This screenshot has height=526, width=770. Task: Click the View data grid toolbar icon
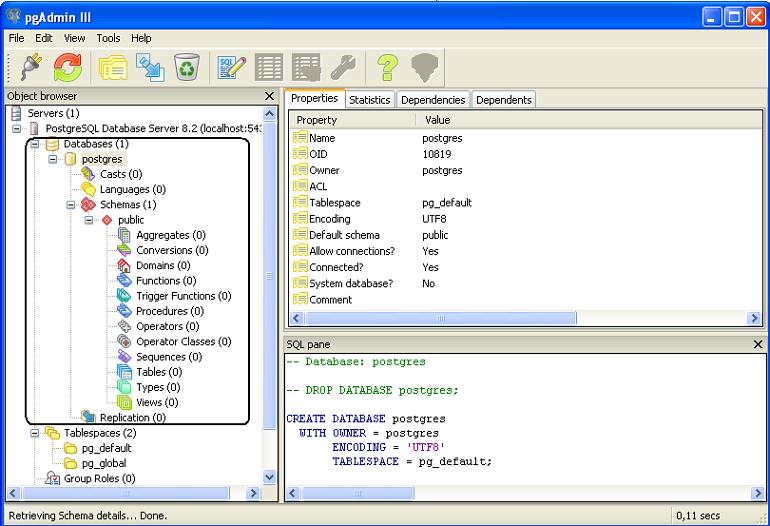coord(269,67)
